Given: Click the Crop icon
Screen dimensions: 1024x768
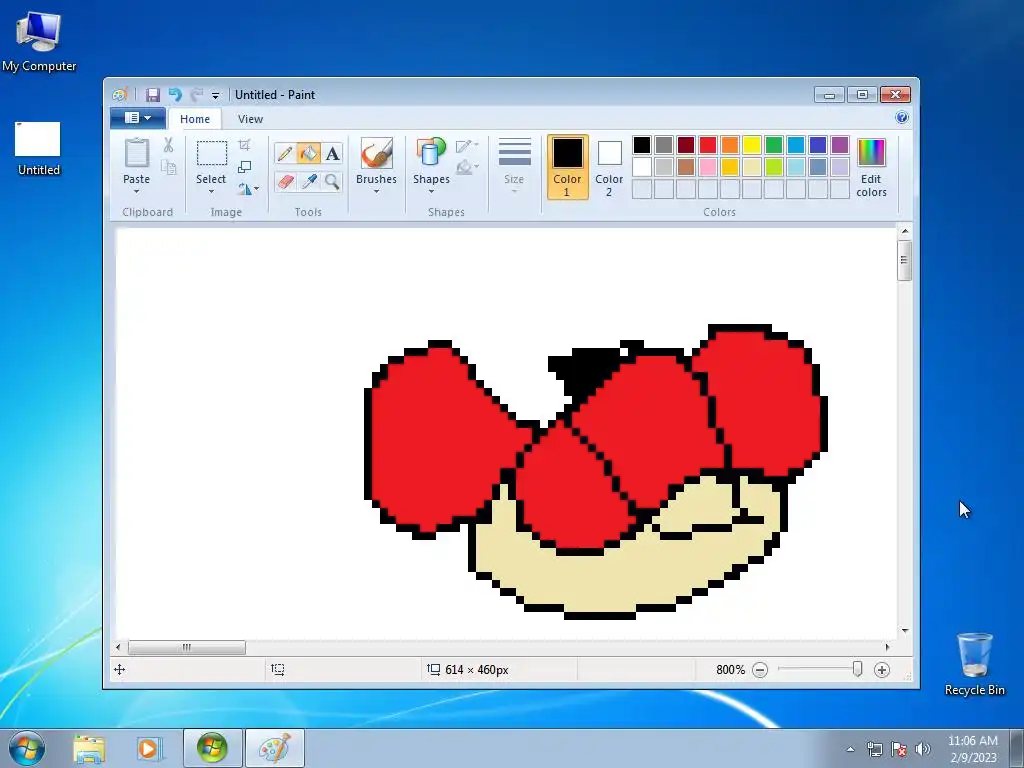Looking at the screenshot, I should (x=244, y=145).
